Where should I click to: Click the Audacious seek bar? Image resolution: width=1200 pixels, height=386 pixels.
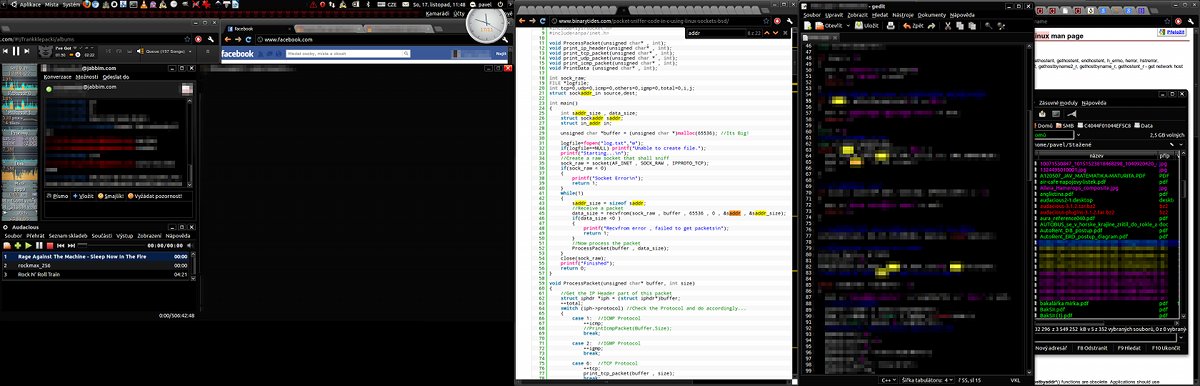[x=110, y=245]
